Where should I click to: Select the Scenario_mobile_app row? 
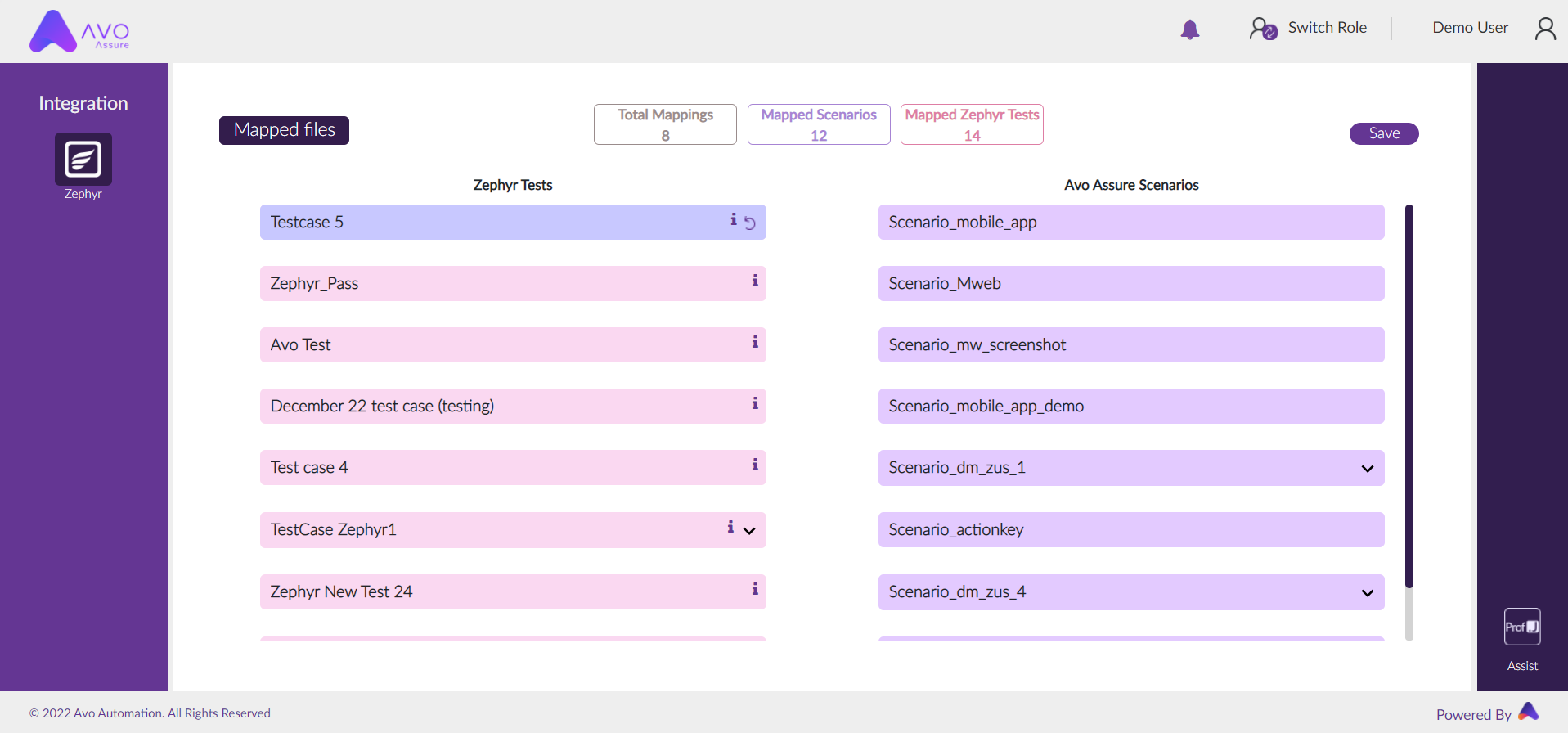pos(1131,222)
